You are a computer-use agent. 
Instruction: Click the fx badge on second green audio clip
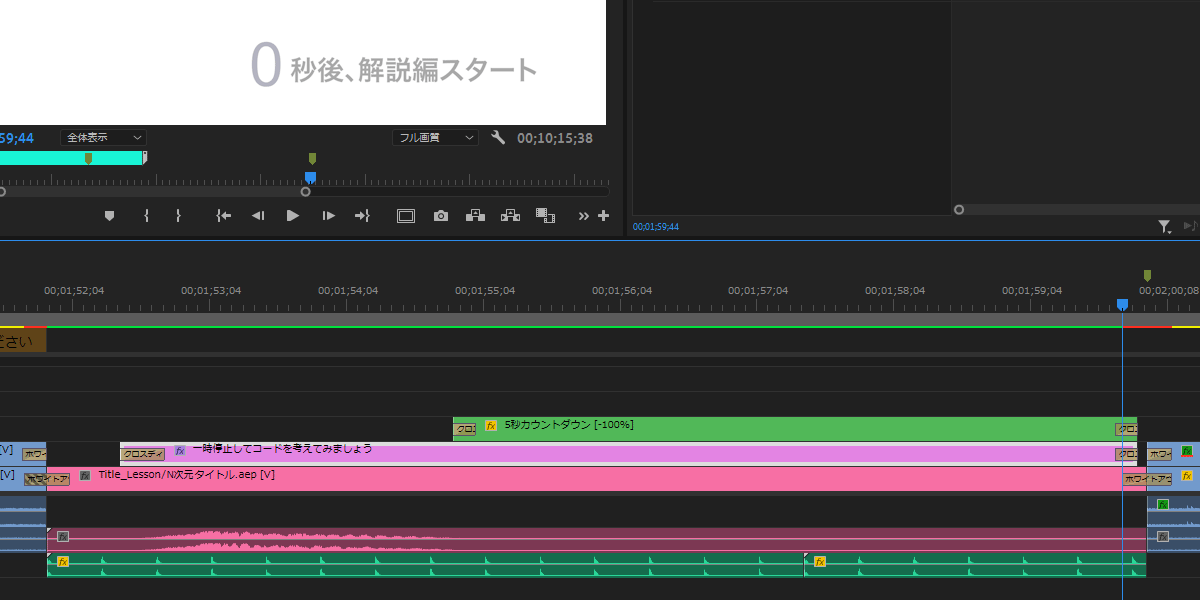pyautogui.click(x=820, y=562)
